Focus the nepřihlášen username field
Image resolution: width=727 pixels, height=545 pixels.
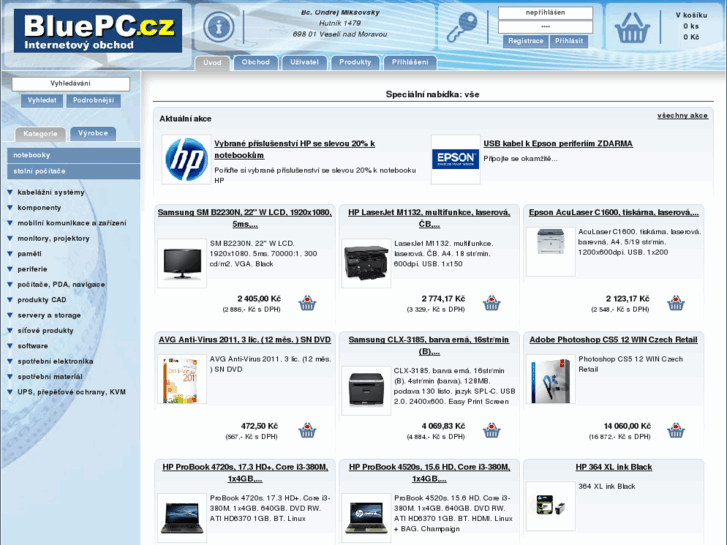click(545, 13)
